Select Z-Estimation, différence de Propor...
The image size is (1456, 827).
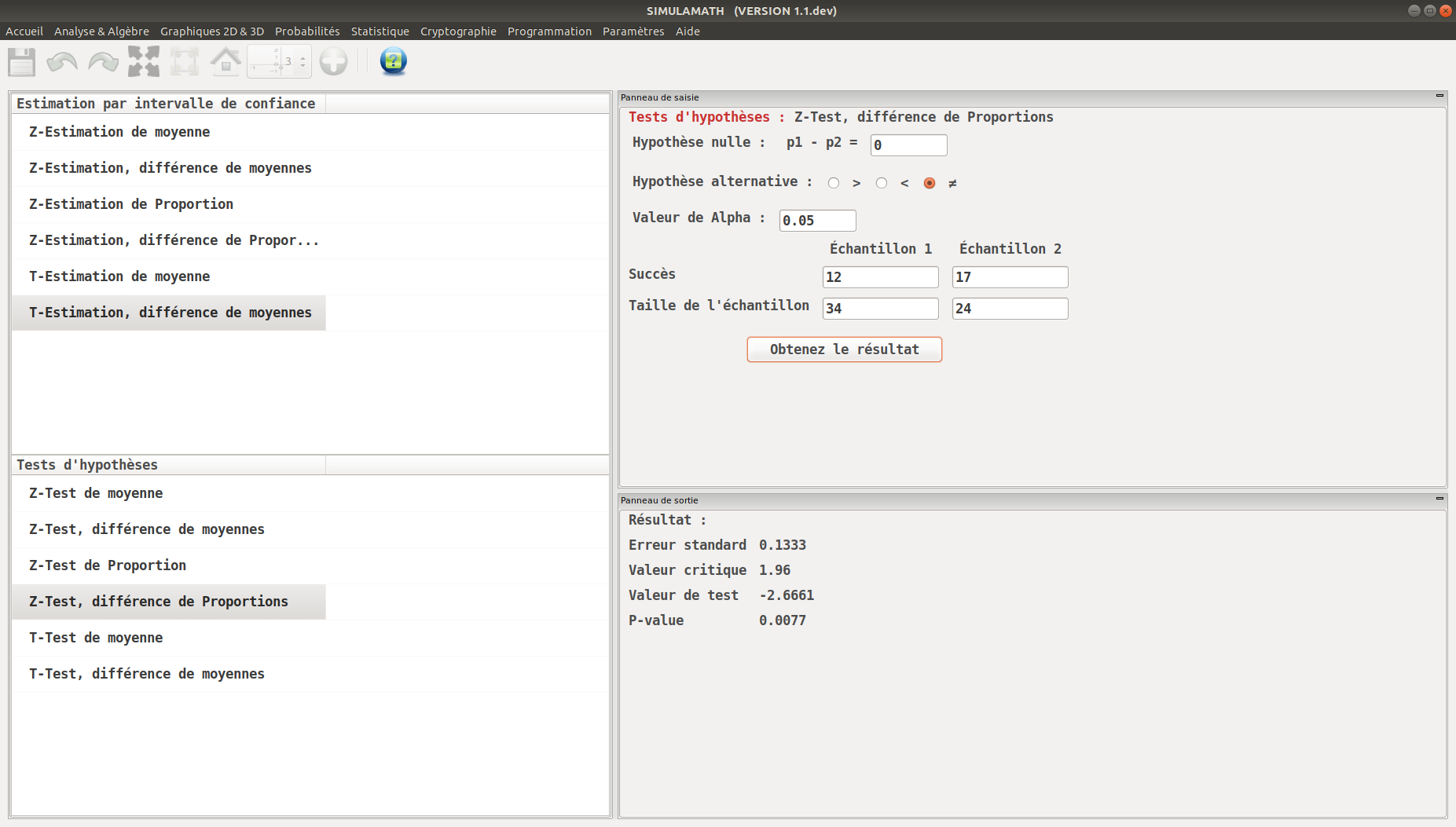(168, 240)
